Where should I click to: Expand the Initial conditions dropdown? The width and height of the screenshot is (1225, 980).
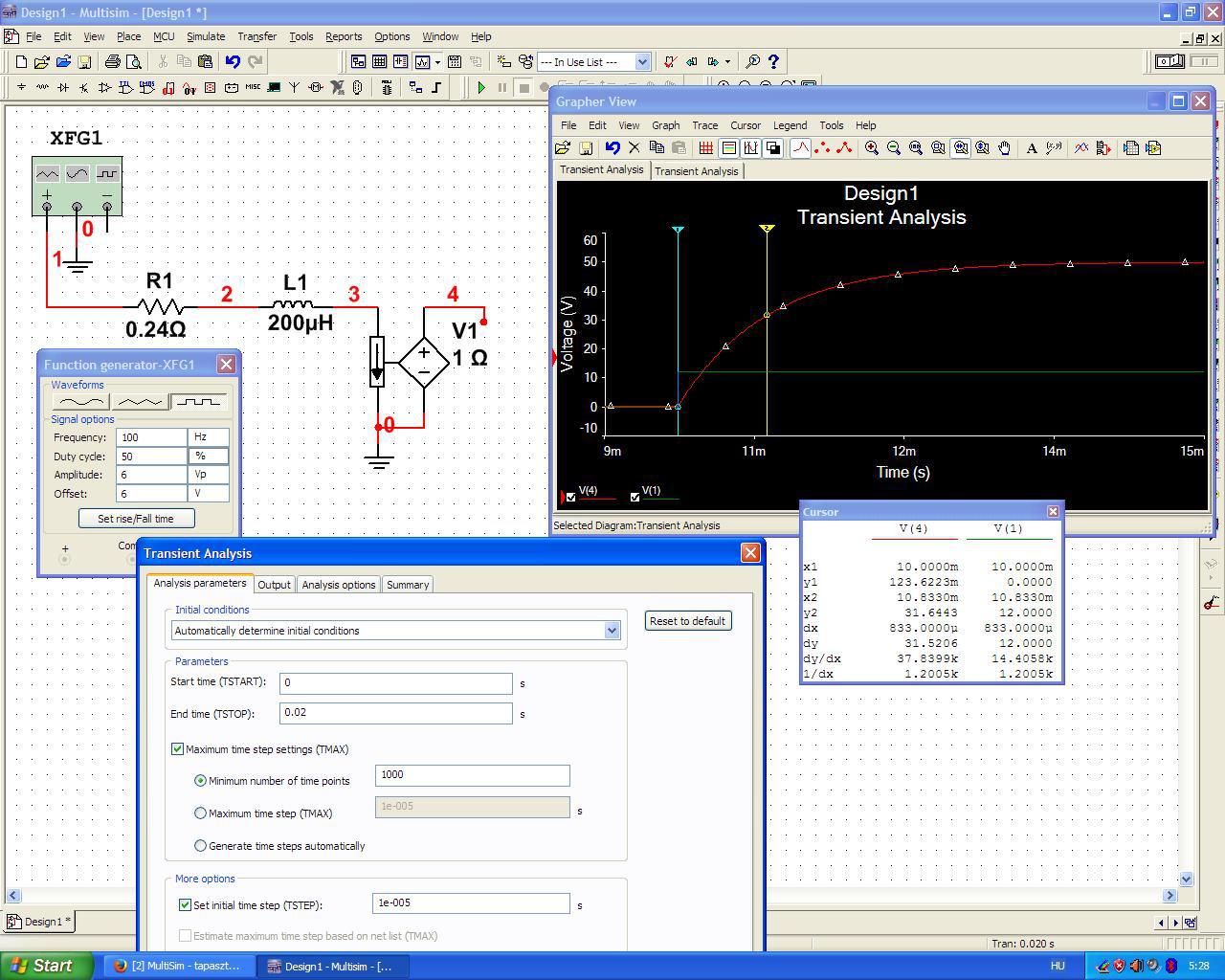coord(612,631)
